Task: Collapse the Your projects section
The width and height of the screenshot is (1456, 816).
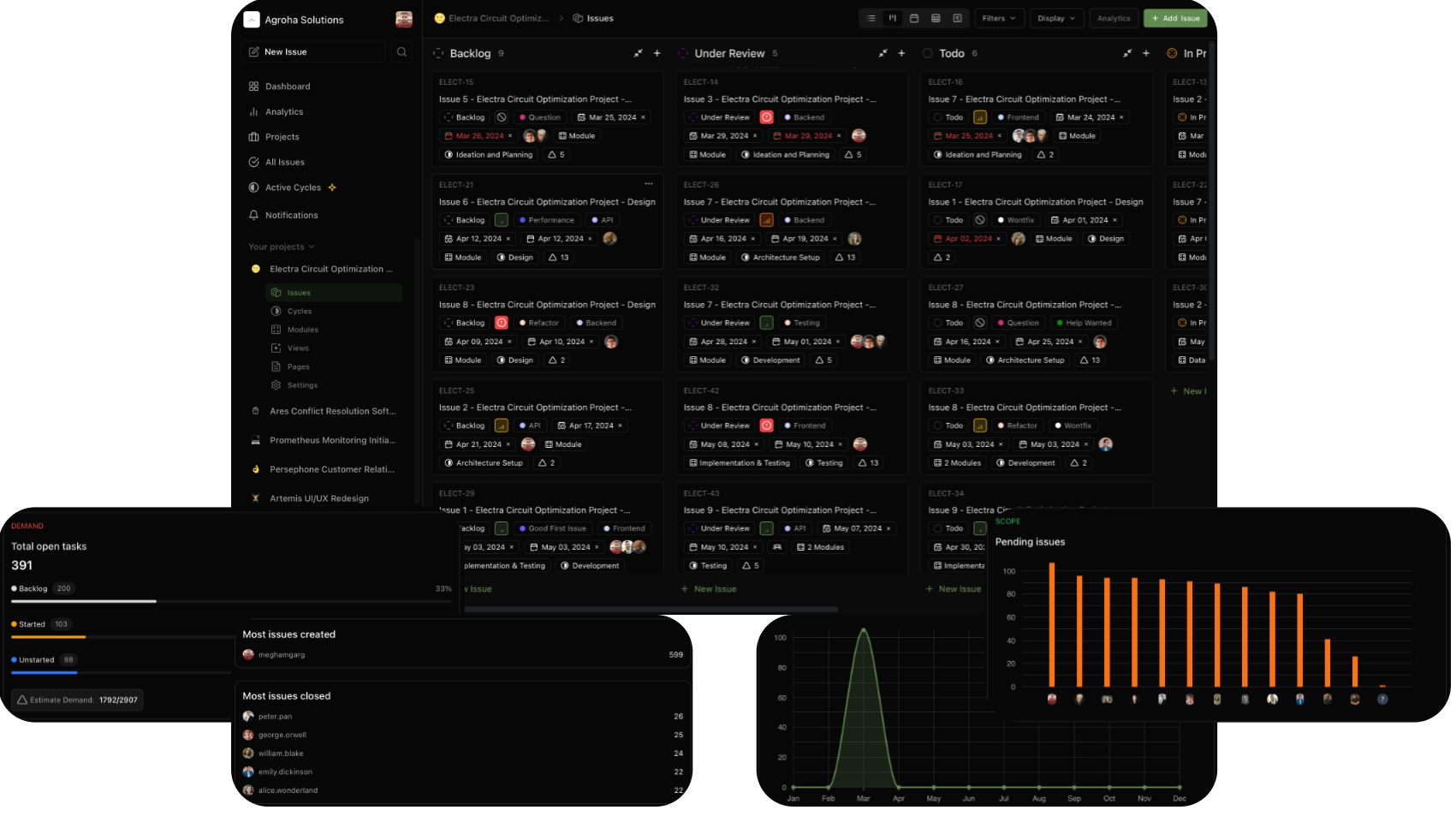Action: click(x=282, y=247)
